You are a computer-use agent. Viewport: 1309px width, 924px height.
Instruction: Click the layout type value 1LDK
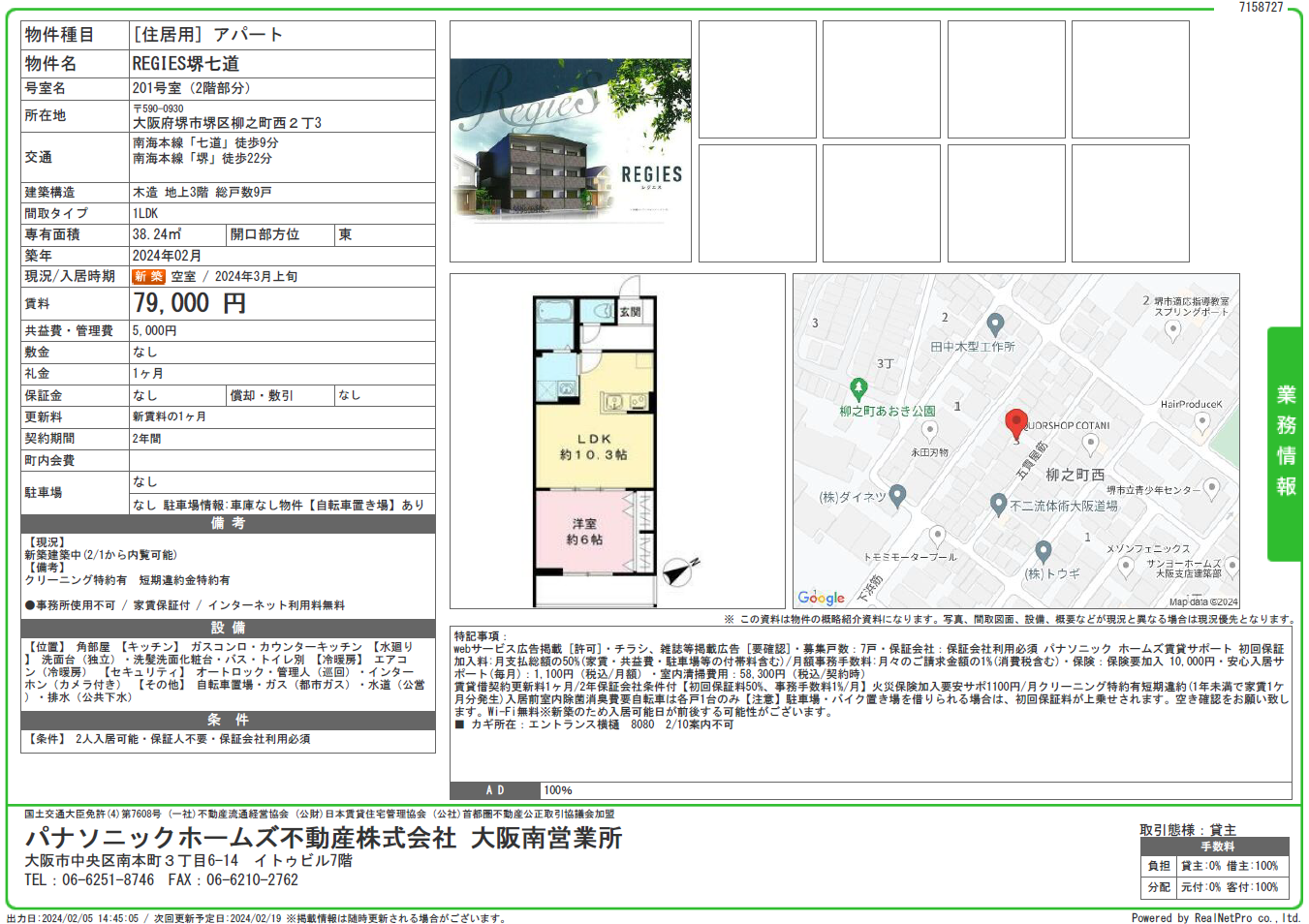[x=145, y=214]
